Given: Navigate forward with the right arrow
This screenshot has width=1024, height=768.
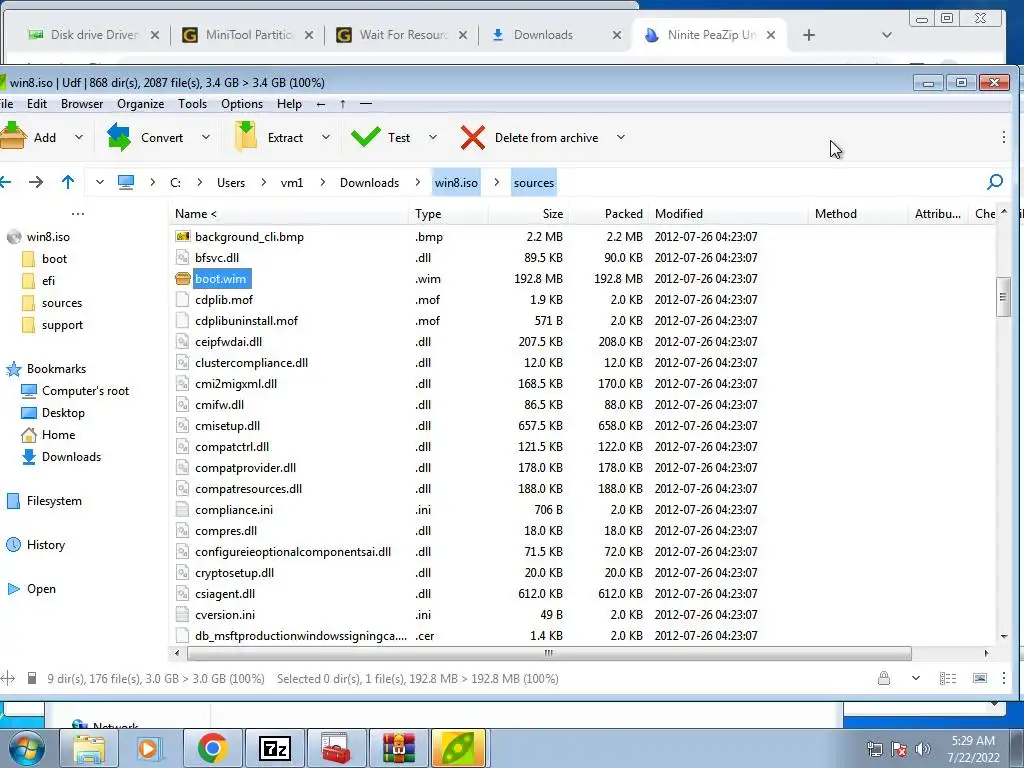Looking at the screenshot, I should click(x=36, y=182).
